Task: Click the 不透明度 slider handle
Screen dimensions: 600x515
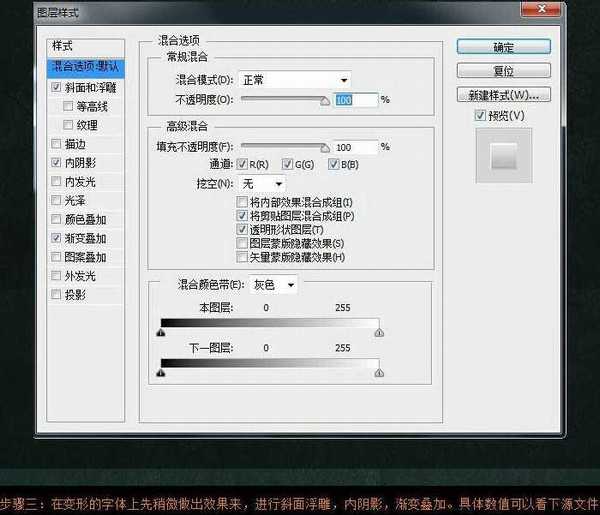Action: click(x=325, y=101)
